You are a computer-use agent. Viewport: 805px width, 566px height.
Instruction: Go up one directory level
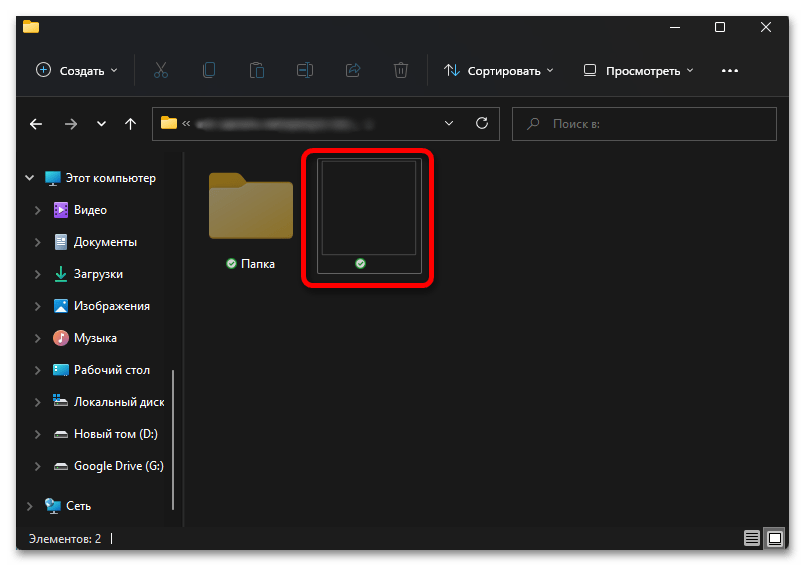click(130, 124)
